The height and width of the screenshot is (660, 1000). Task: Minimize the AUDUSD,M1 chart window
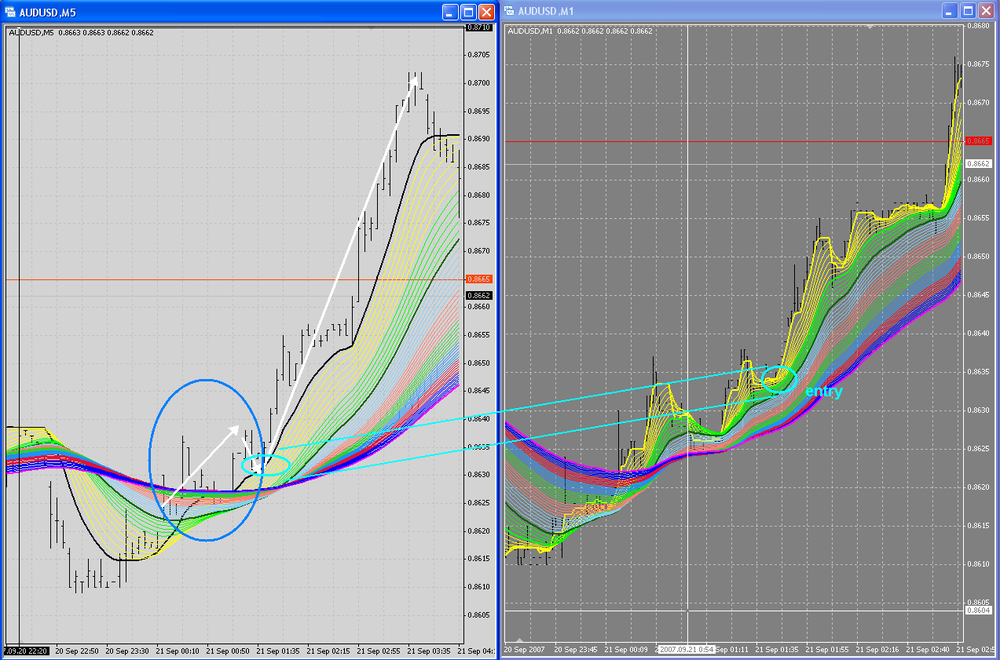[950, 10]
